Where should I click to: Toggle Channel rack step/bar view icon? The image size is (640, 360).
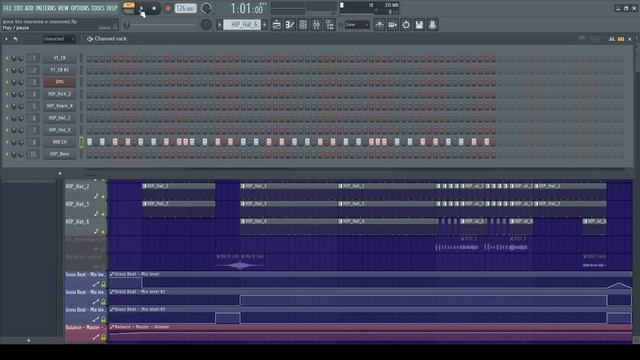pyautogui.click(x=621, y=39)
